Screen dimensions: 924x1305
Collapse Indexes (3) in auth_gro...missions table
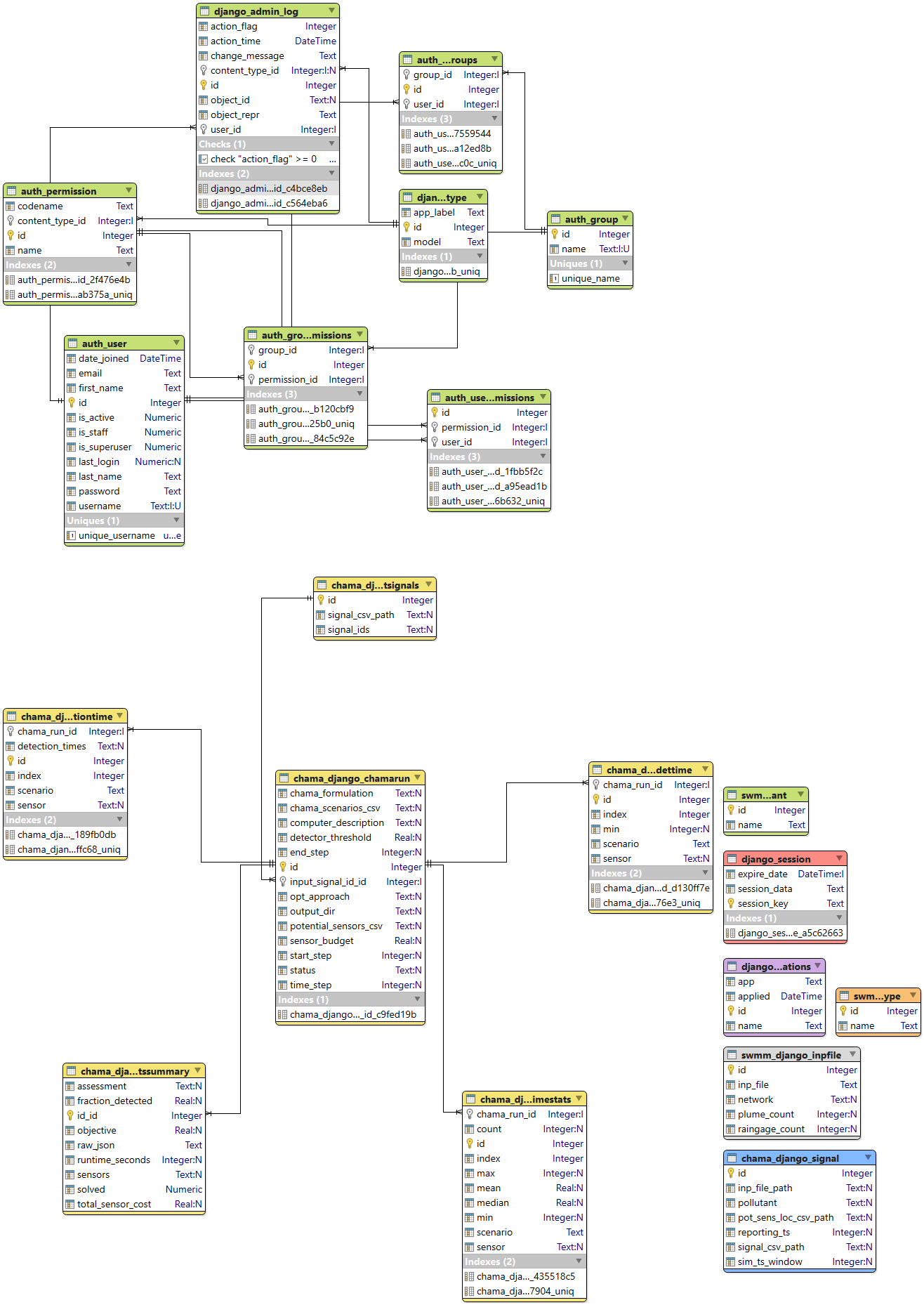[x=359, y=394]
